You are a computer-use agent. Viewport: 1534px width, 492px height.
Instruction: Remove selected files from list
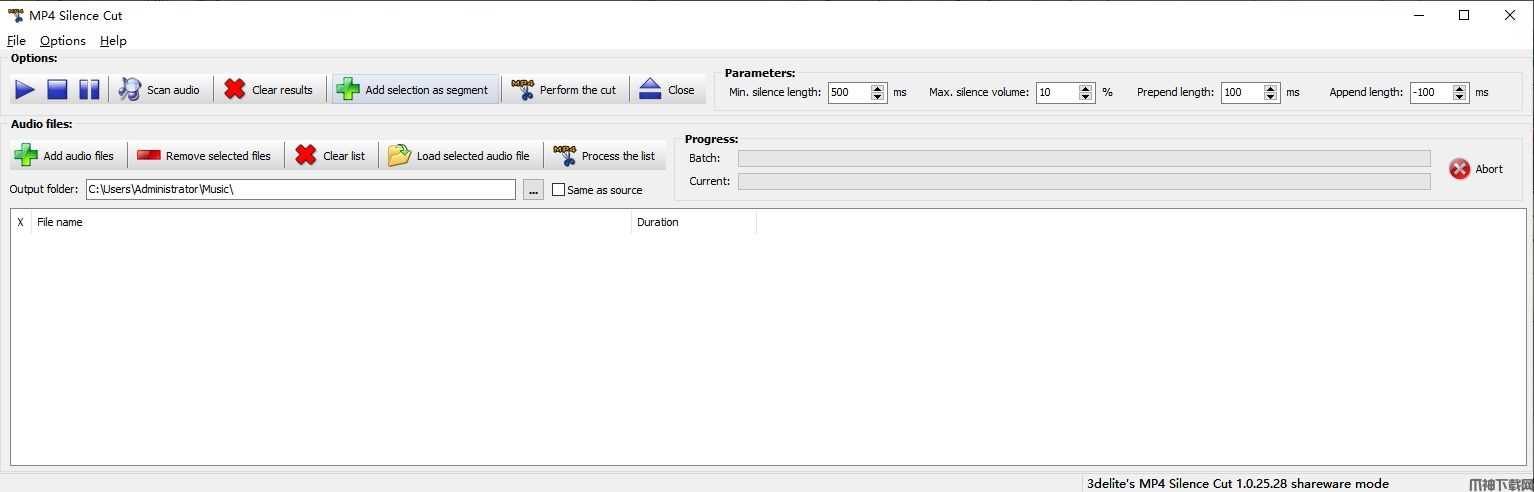205,156
